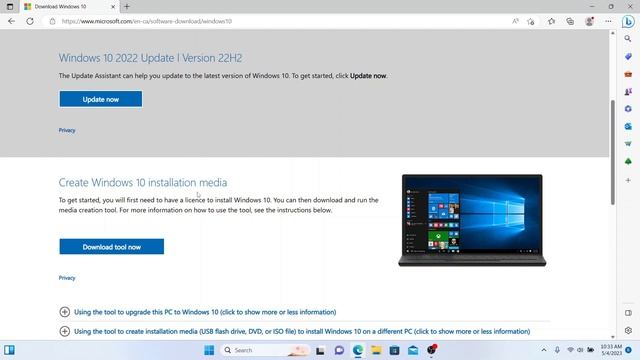Image resolution: width=640 pixels, height=360 pixels.
Task: Open the Chat app on taskbar
Action: [339, 350]
